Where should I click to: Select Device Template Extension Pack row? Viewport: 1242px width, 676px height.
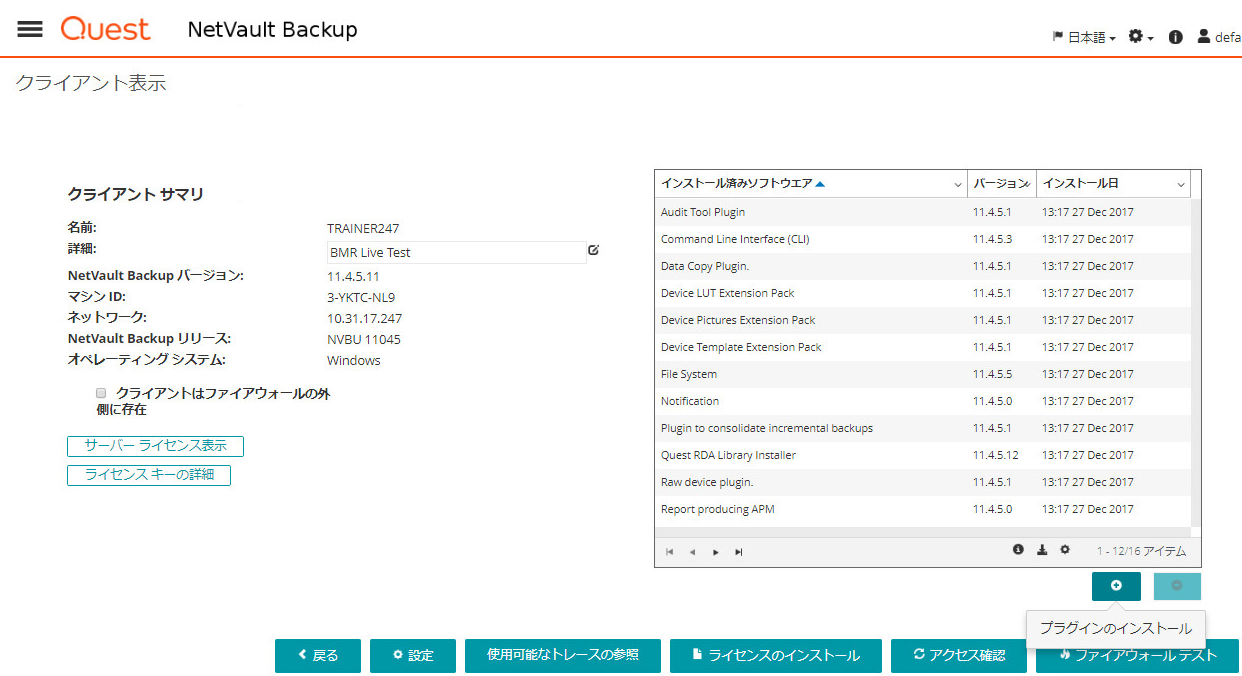coord(922,347)
